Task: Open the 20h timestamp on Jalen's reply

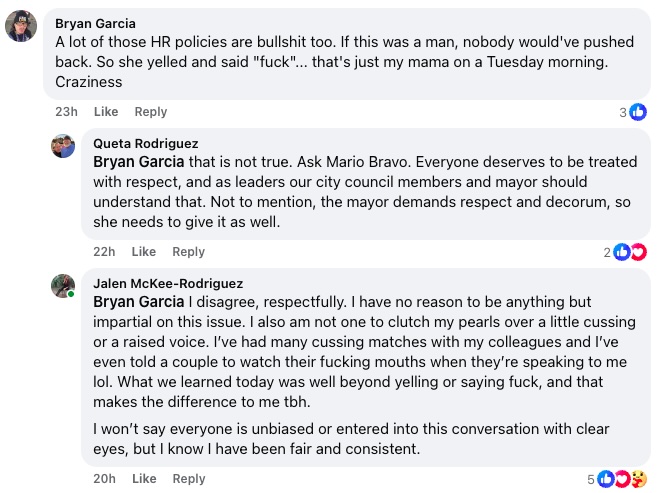Action: pyautogui.click(x=105, y=479)
